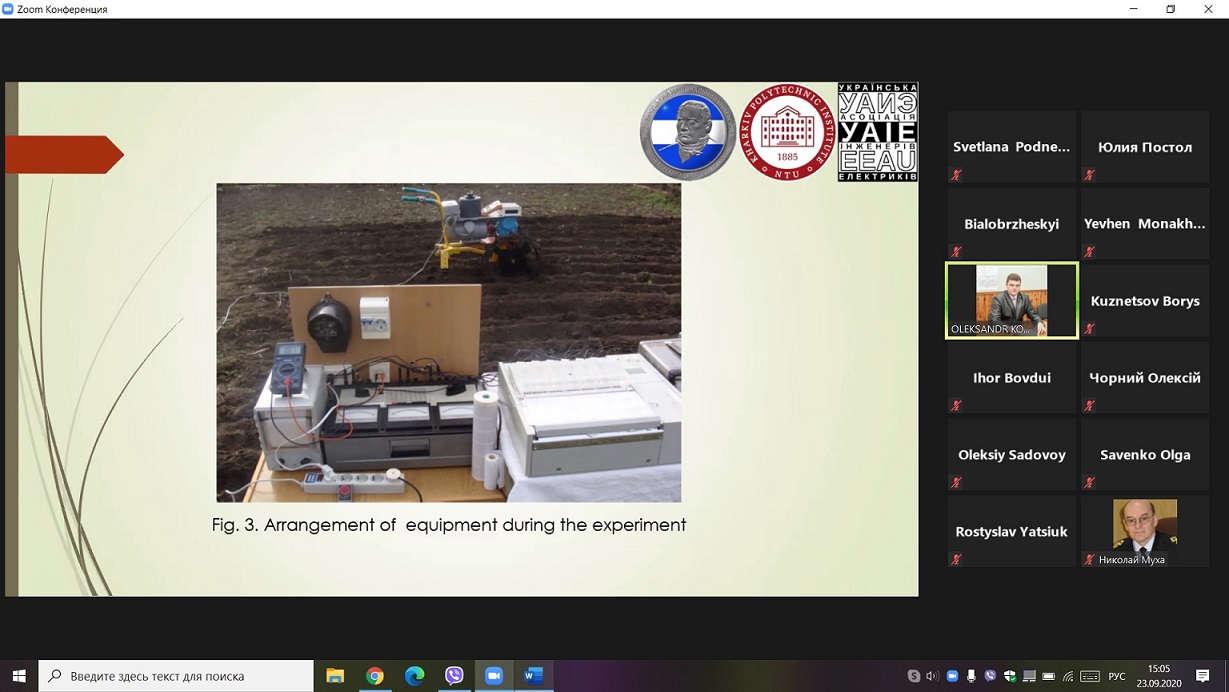The image size is (1229, 692).
Task: Click the speaker volume tray icon
Action: [932, 677]
